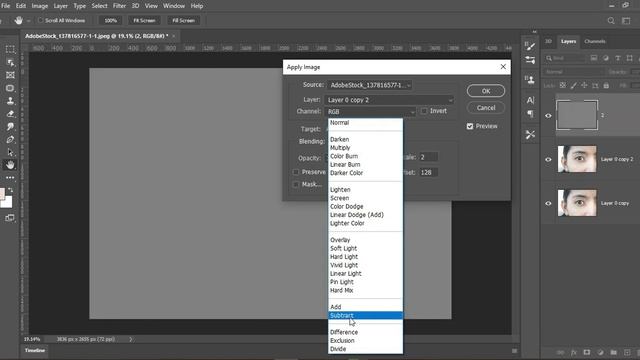The image size is (640, 360).
Task: Uncheck the Preview checkbox
Action: (x=470, y=126)
